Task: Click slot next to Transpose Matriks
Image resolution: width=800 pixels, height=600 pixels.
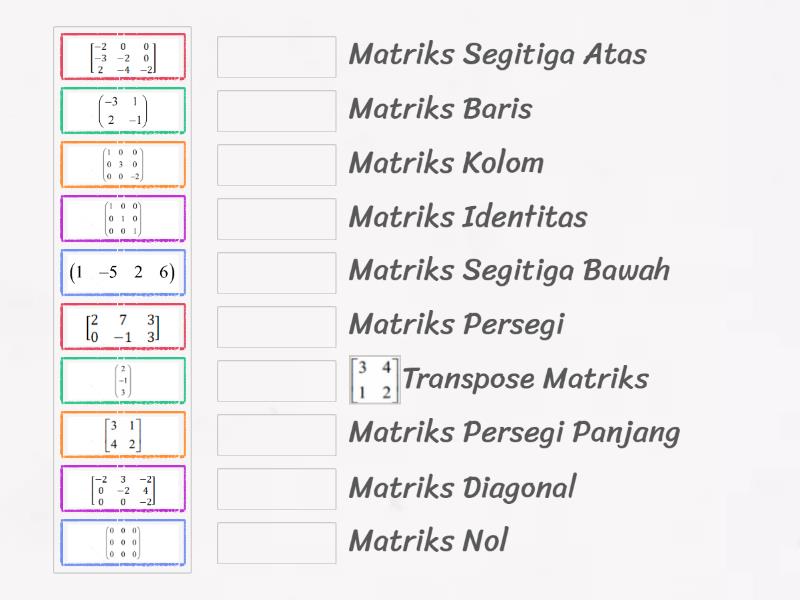Action: 277,381
